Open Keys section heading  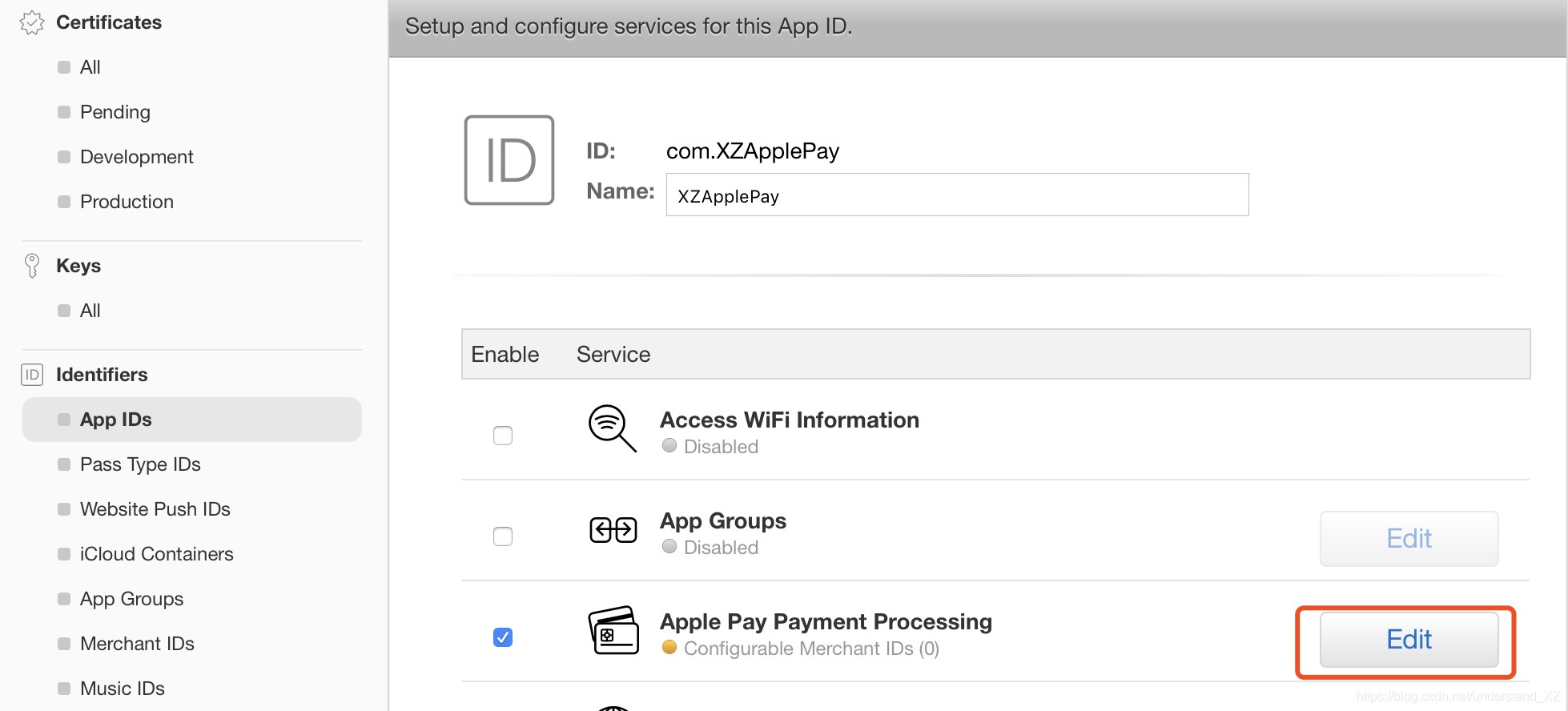click(78, 266)
